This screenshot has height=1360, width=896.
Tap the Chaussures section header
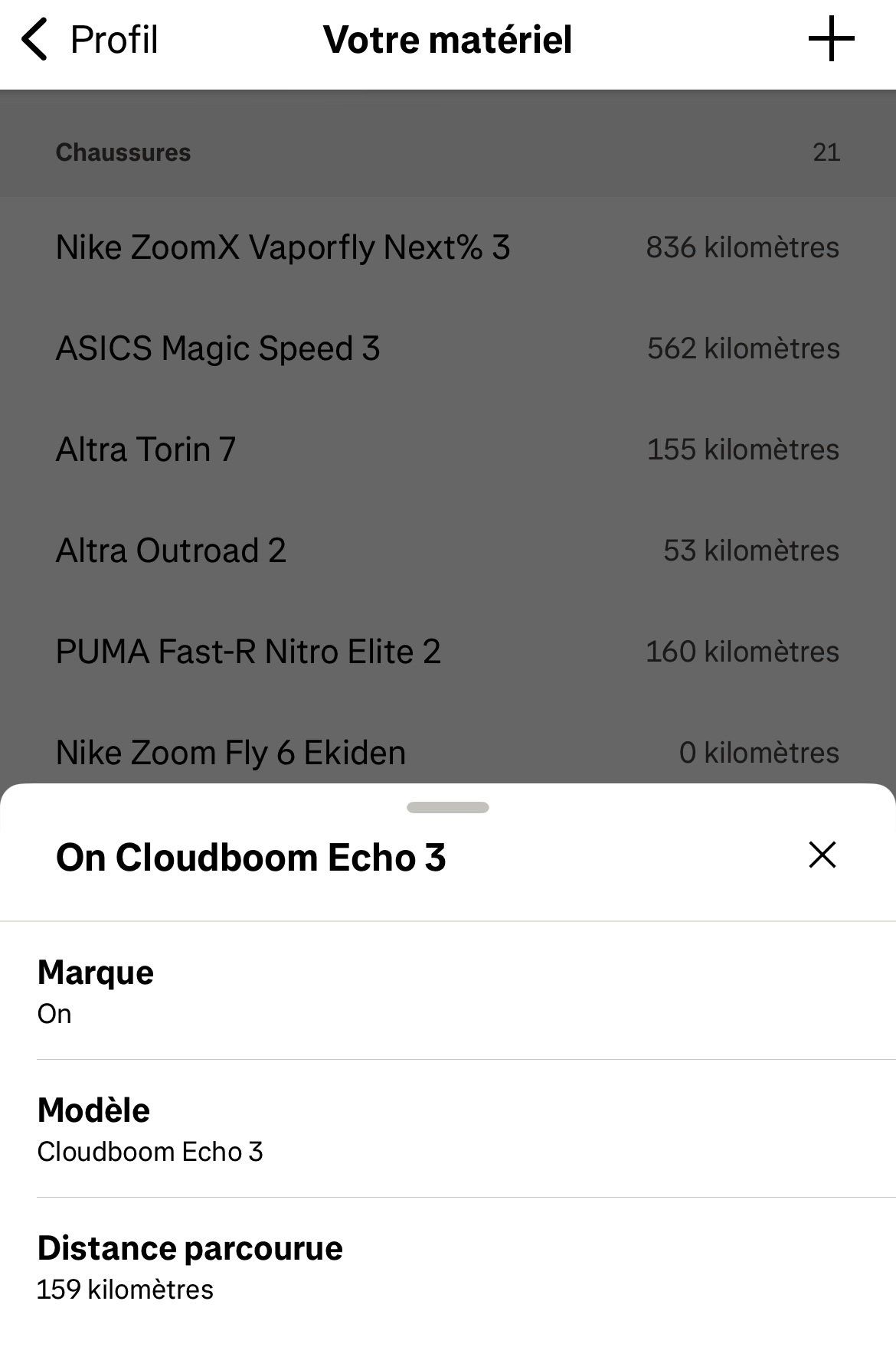(123, 152)
